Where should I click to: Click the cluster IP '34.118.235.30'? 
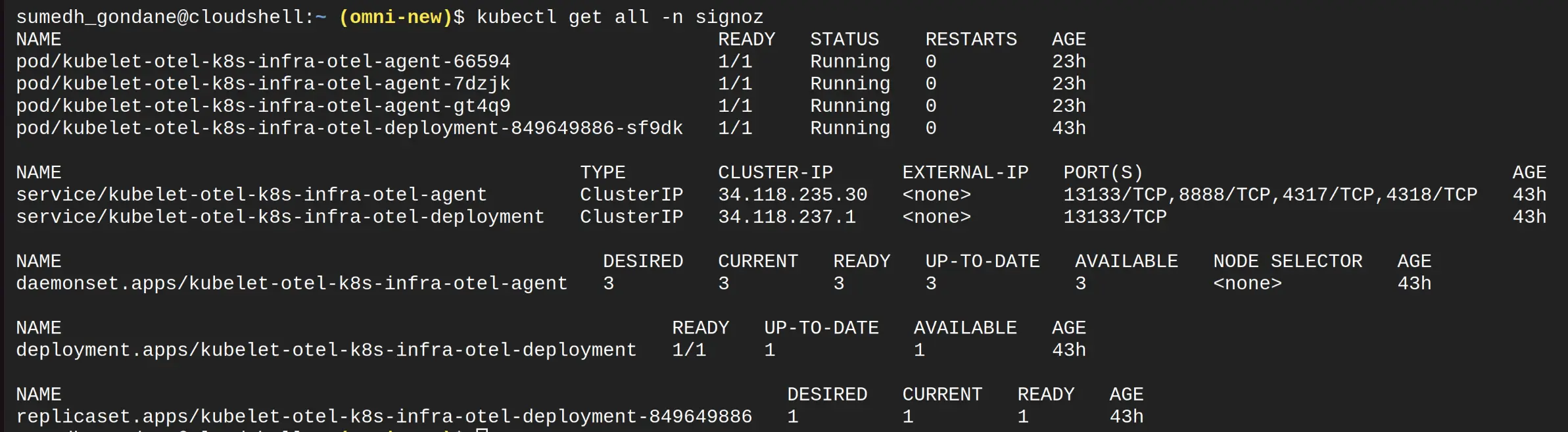792,195
